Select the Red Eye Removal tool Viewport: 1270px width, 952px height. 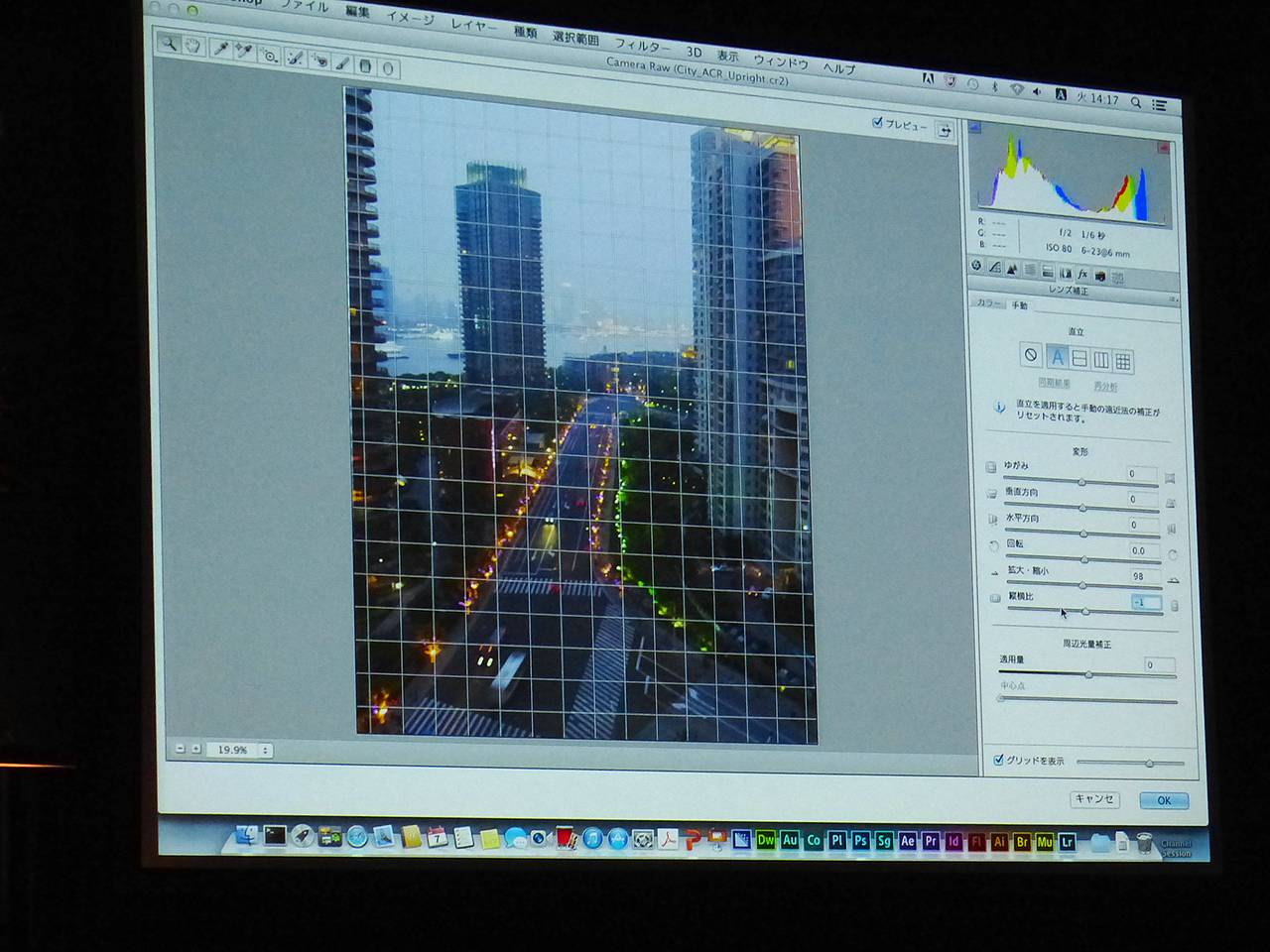[319, 60]
